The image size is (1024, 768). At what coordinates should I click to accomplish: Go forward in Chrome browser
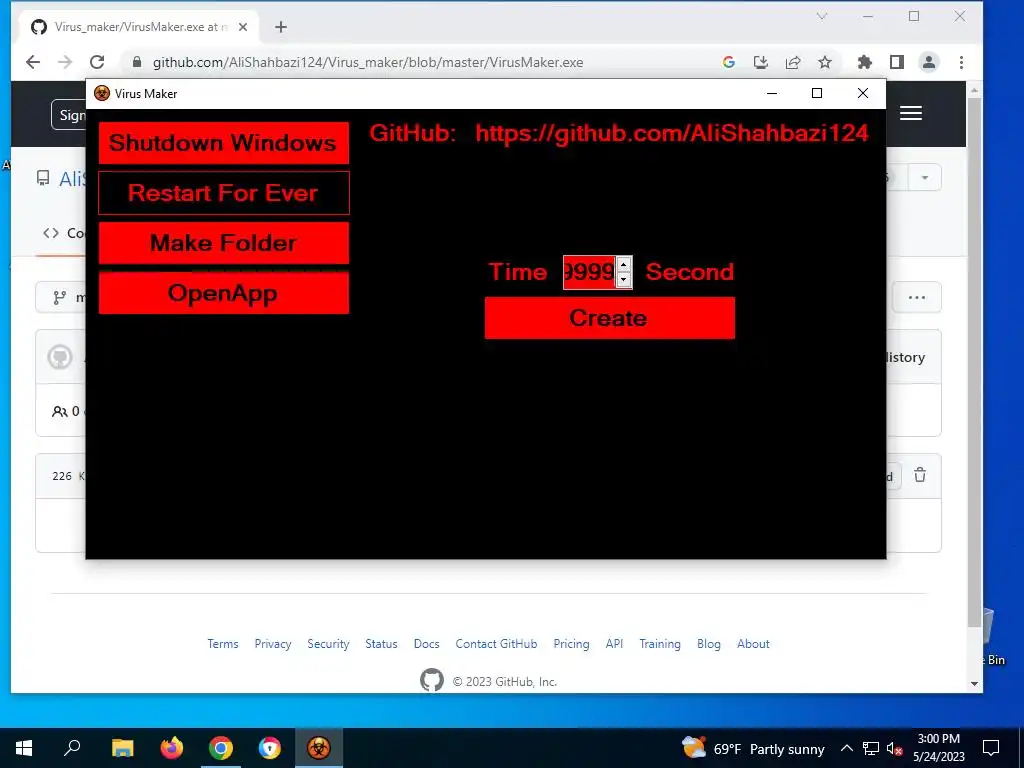tap(65, 62)
